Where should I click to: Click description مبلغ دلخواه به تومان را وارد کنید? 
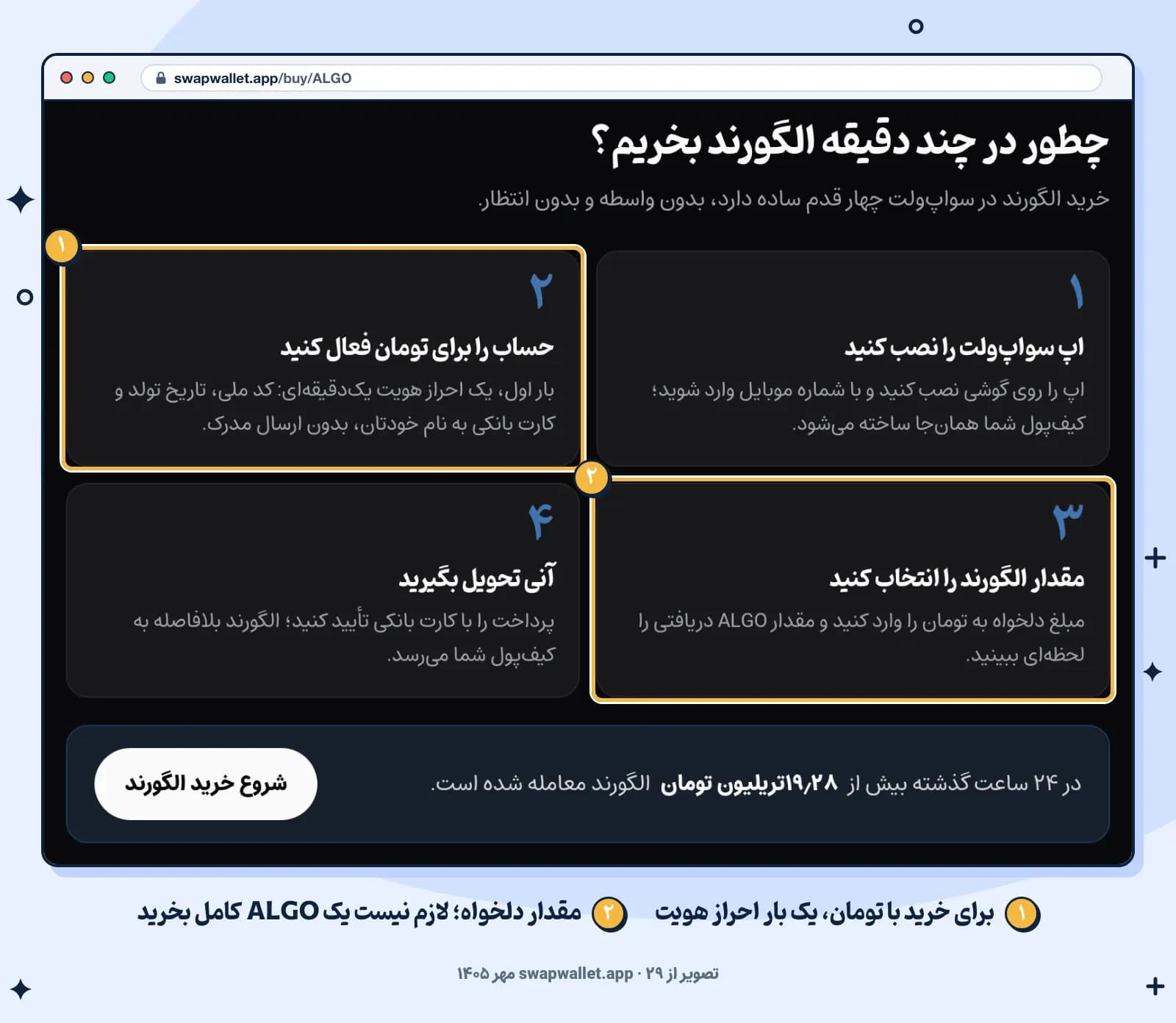coord(861,637)
